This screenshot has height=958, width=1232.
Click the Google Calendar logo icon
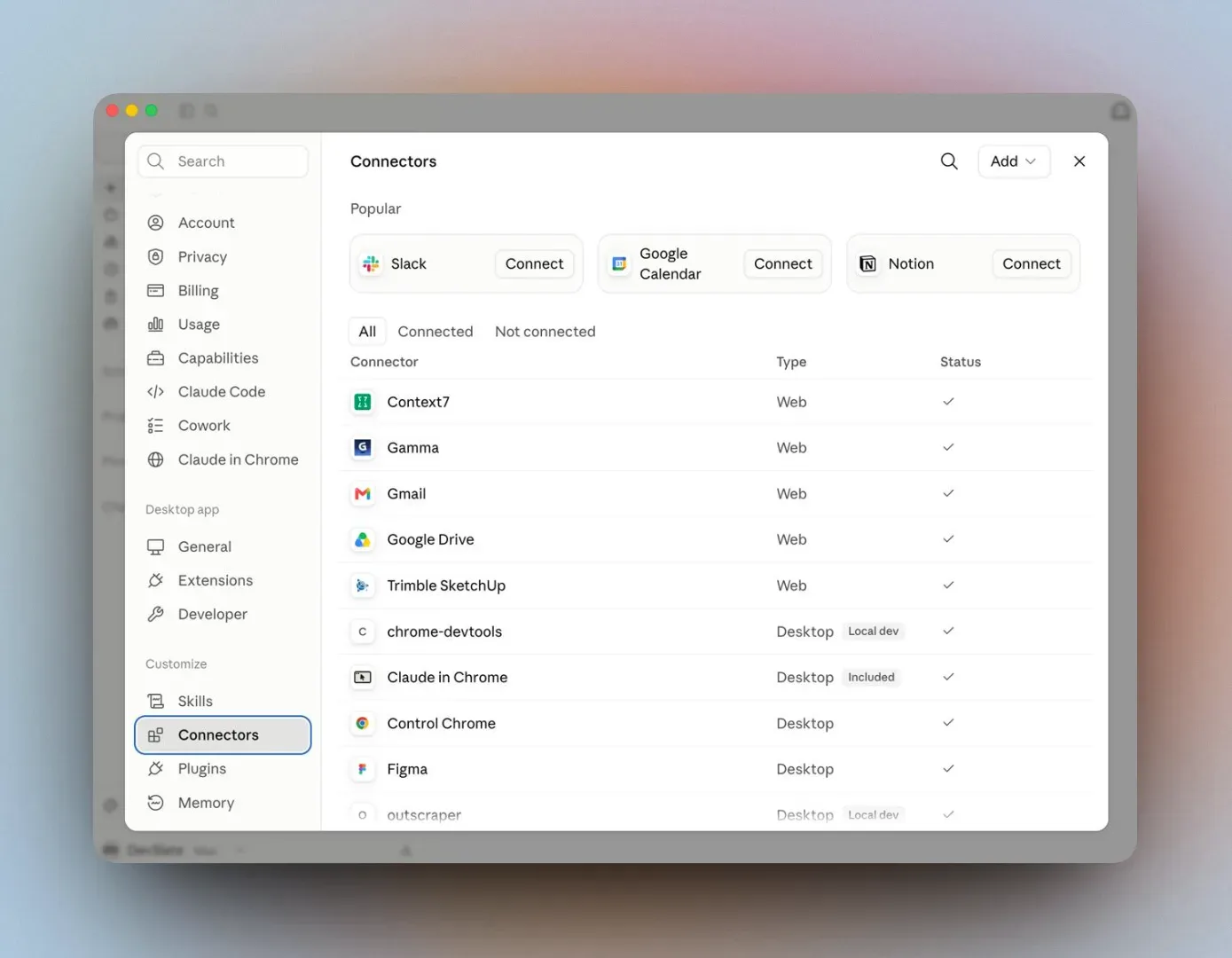(x=619, y=263)
